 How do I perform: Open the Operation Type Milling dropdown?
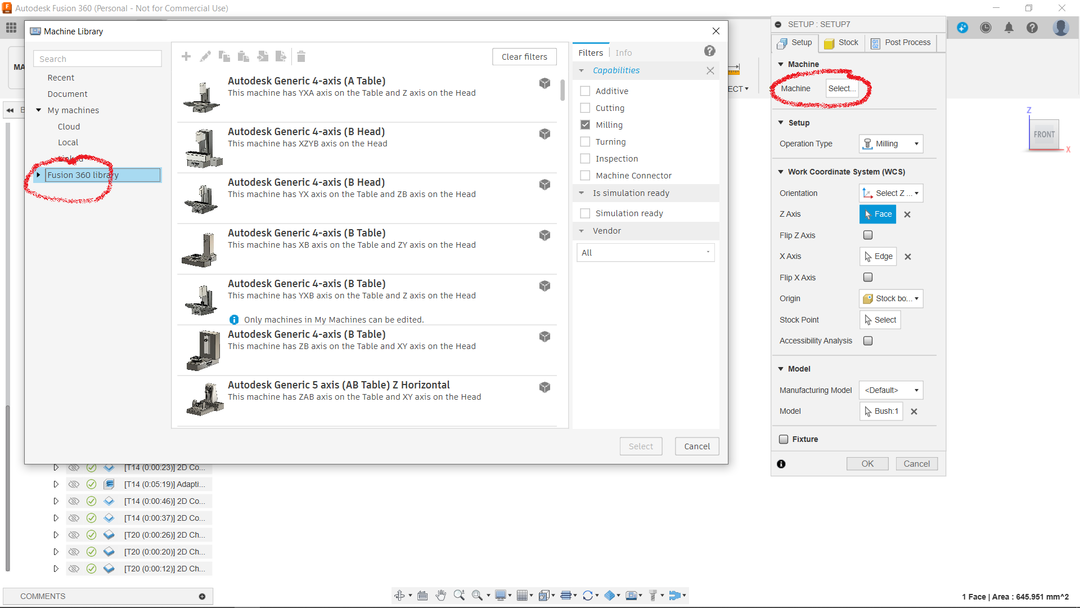tap(890, 144)
